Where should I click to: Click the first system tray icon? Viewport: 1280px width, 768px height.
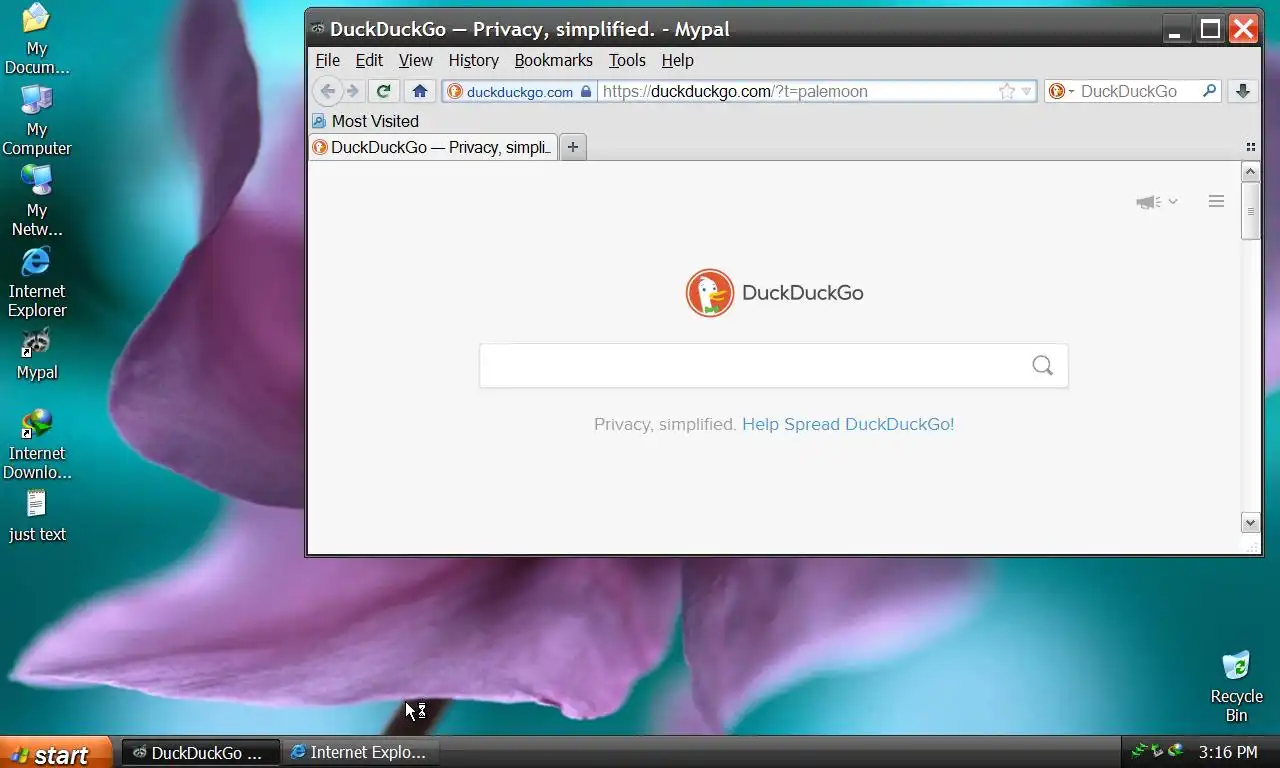[1138, 751]
